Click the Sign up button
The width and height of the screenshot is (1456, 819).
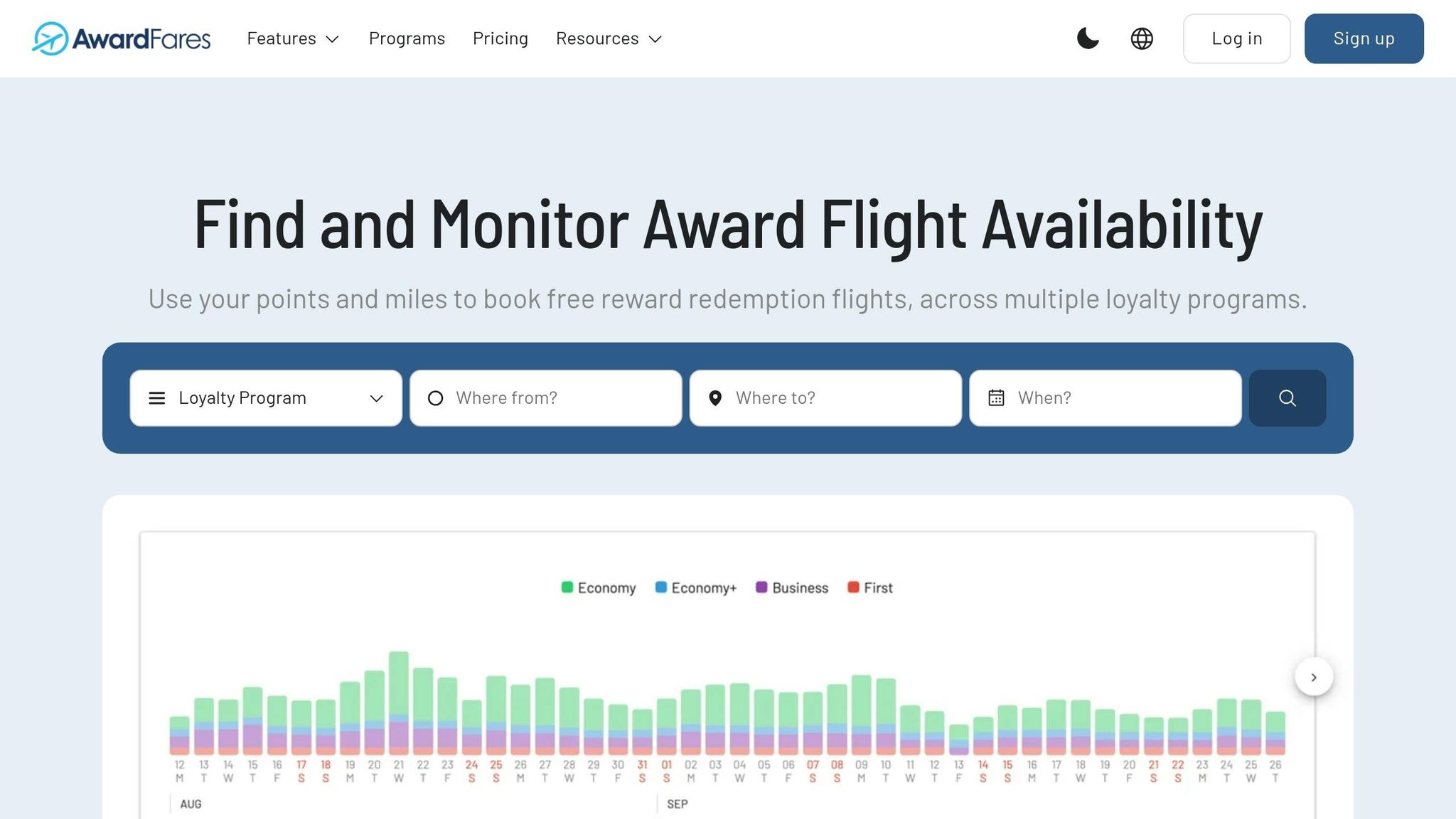[x=1364, y=38]
